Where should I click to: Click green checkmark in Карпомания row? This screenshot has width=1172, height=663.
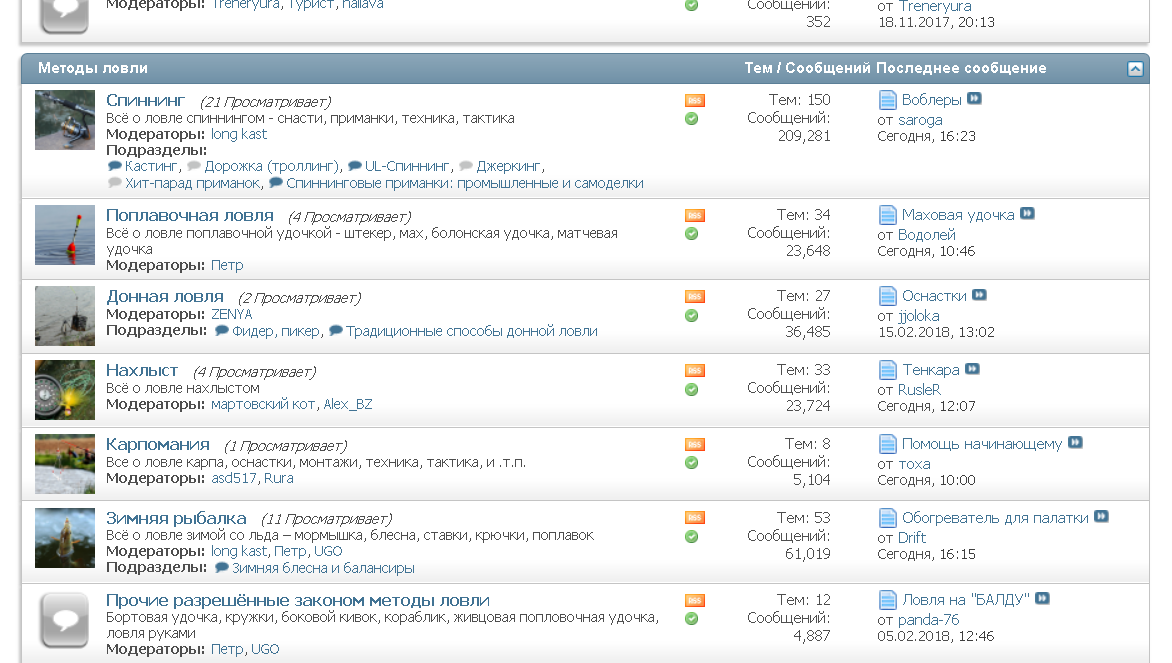pyautogui.click(x=691, y=463)
